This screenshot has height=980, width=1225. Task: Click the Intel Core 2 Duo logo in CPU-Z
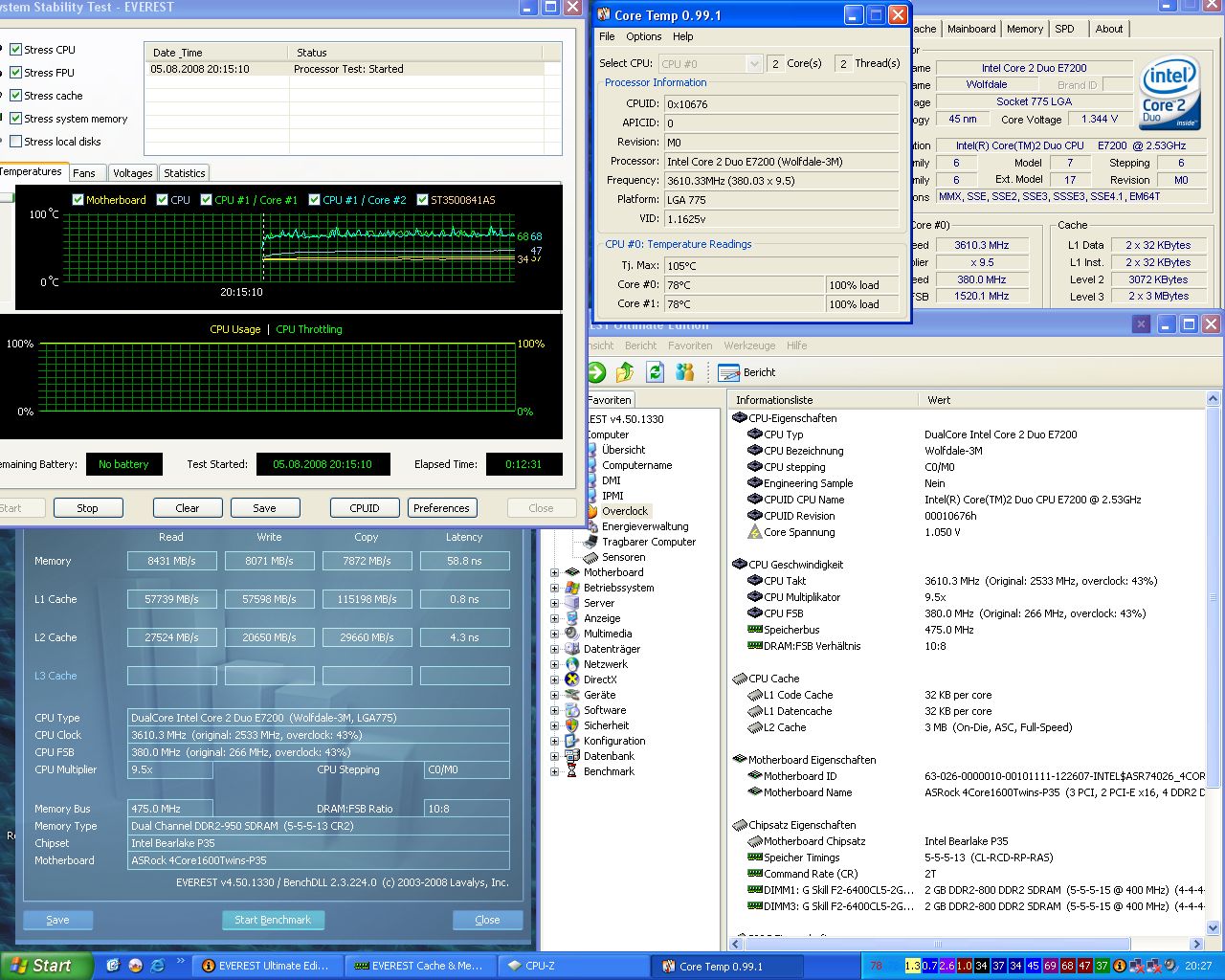1169,94
